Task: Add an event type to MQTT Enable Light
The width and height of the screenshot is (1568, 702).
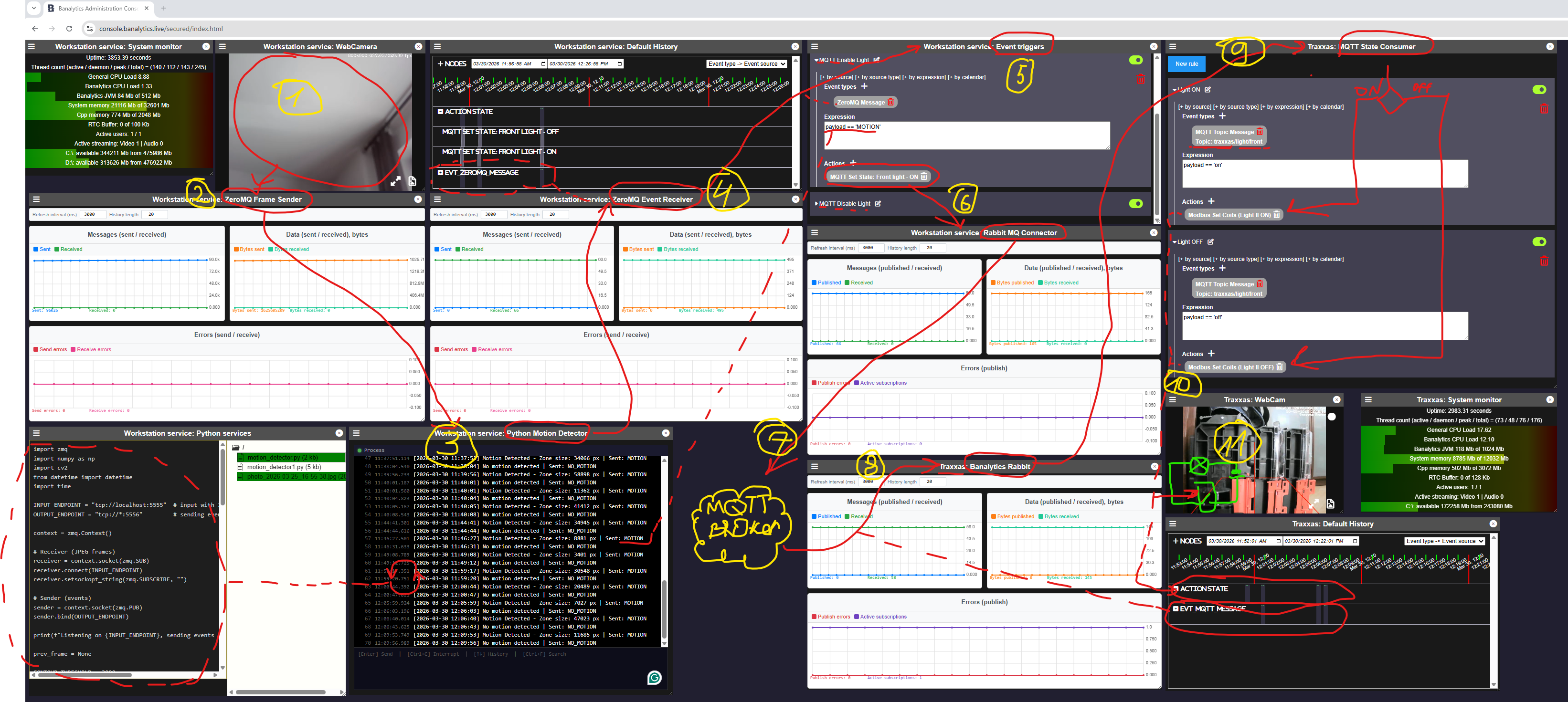Action: (864, 86)
